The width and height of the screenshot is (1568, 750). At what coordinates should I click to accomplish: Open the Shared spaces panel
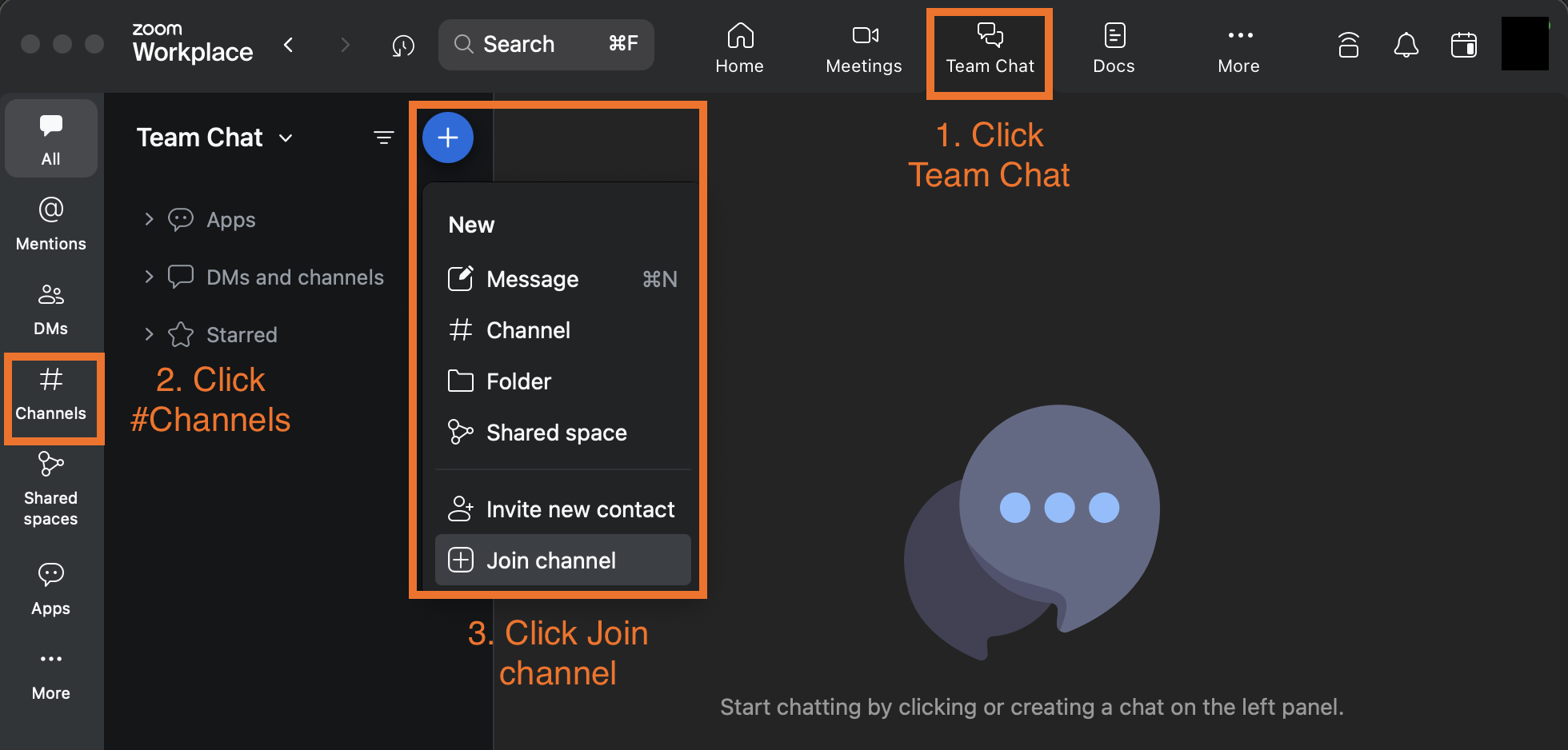[50, 486]
